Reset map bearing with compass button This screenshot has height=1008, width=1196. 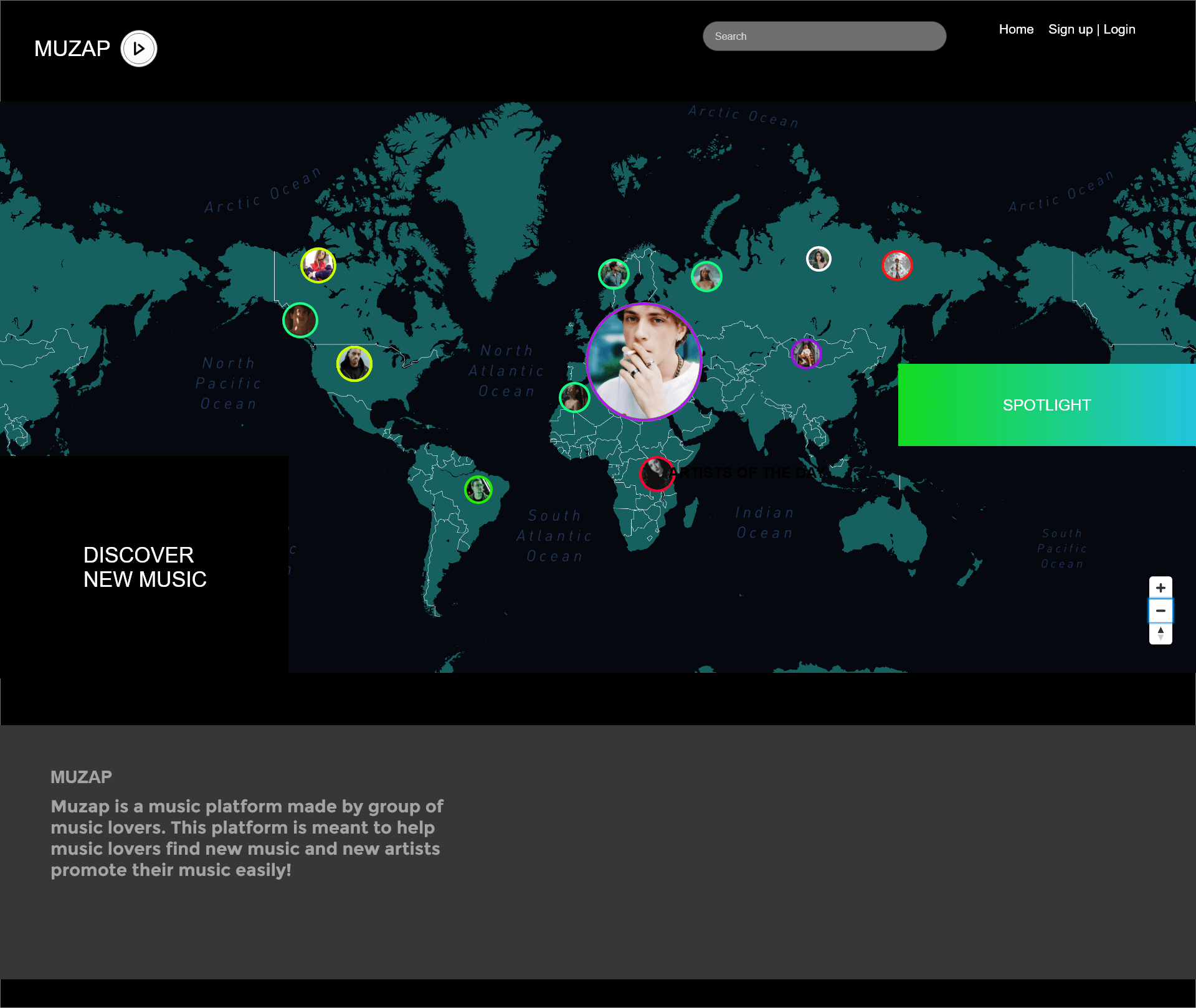(x=1160, y=633)
